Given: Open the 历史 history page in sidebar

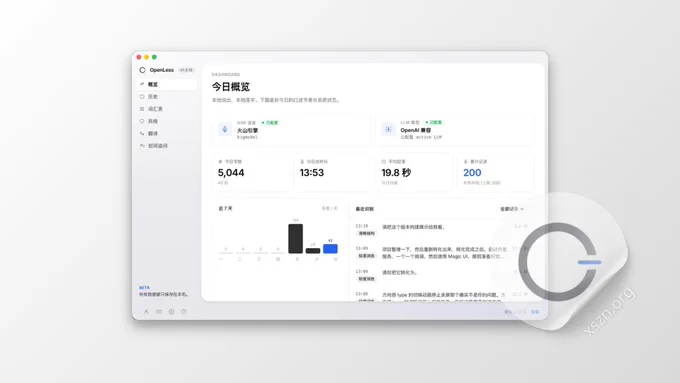Looking at the screenshot, I should [x=167, y=97].
